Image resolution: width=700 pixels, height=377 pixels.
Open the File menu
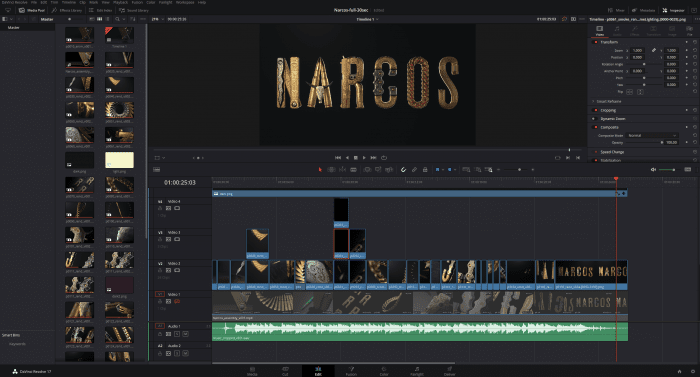tap(34, 2)
